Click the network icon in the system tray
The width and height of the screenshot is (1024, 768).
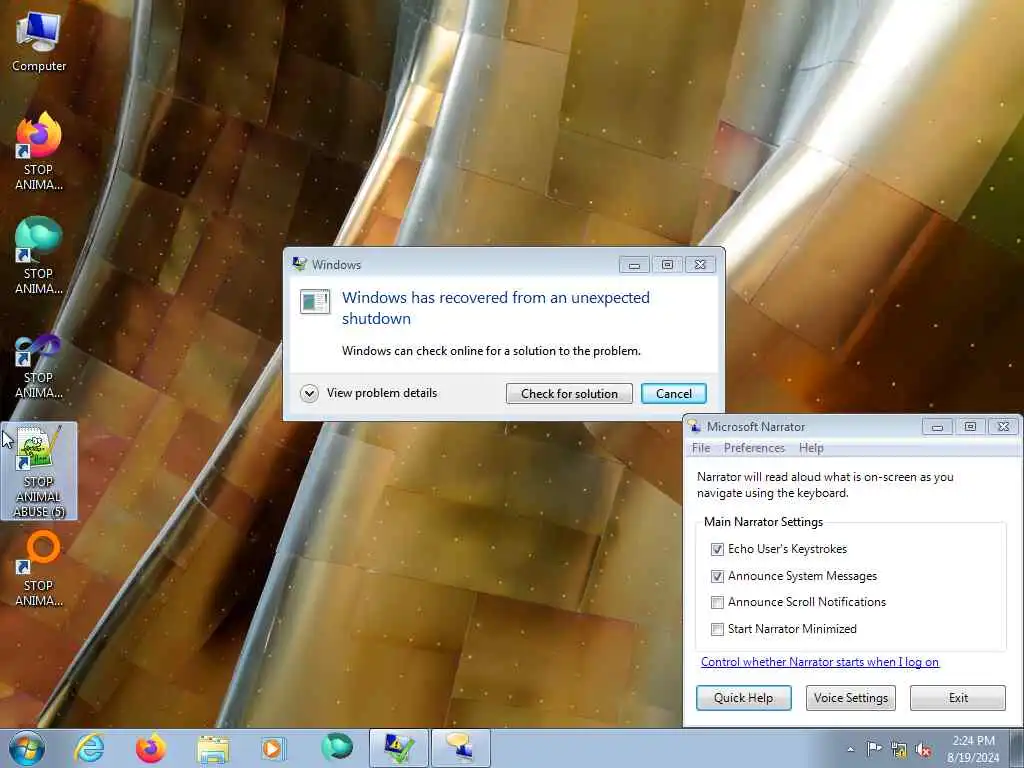pyautogui.click(x=899, y=749)
